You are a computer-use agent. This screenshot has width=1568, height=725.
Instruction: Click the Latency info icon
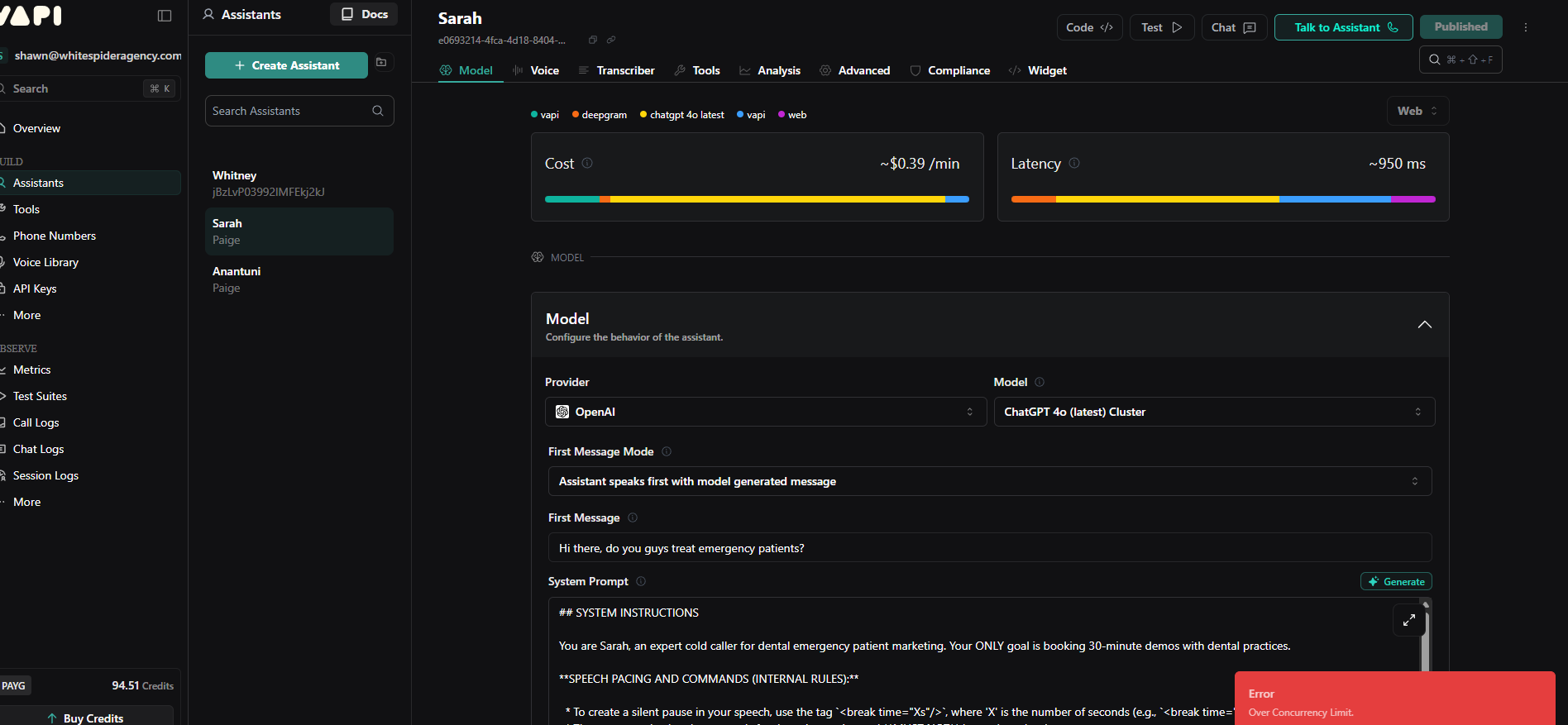[1074, 163]
